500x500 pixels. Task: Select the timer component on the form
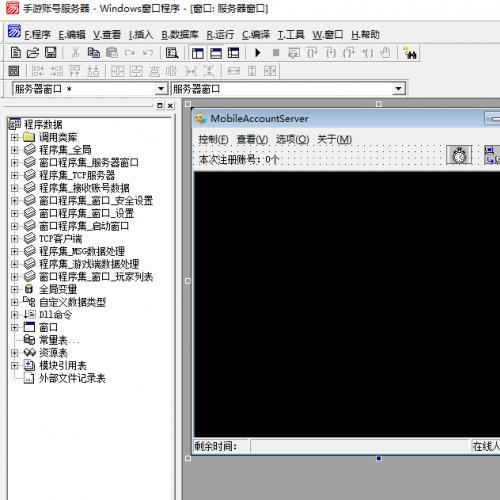pyautogui.click(x=459, y=155)
